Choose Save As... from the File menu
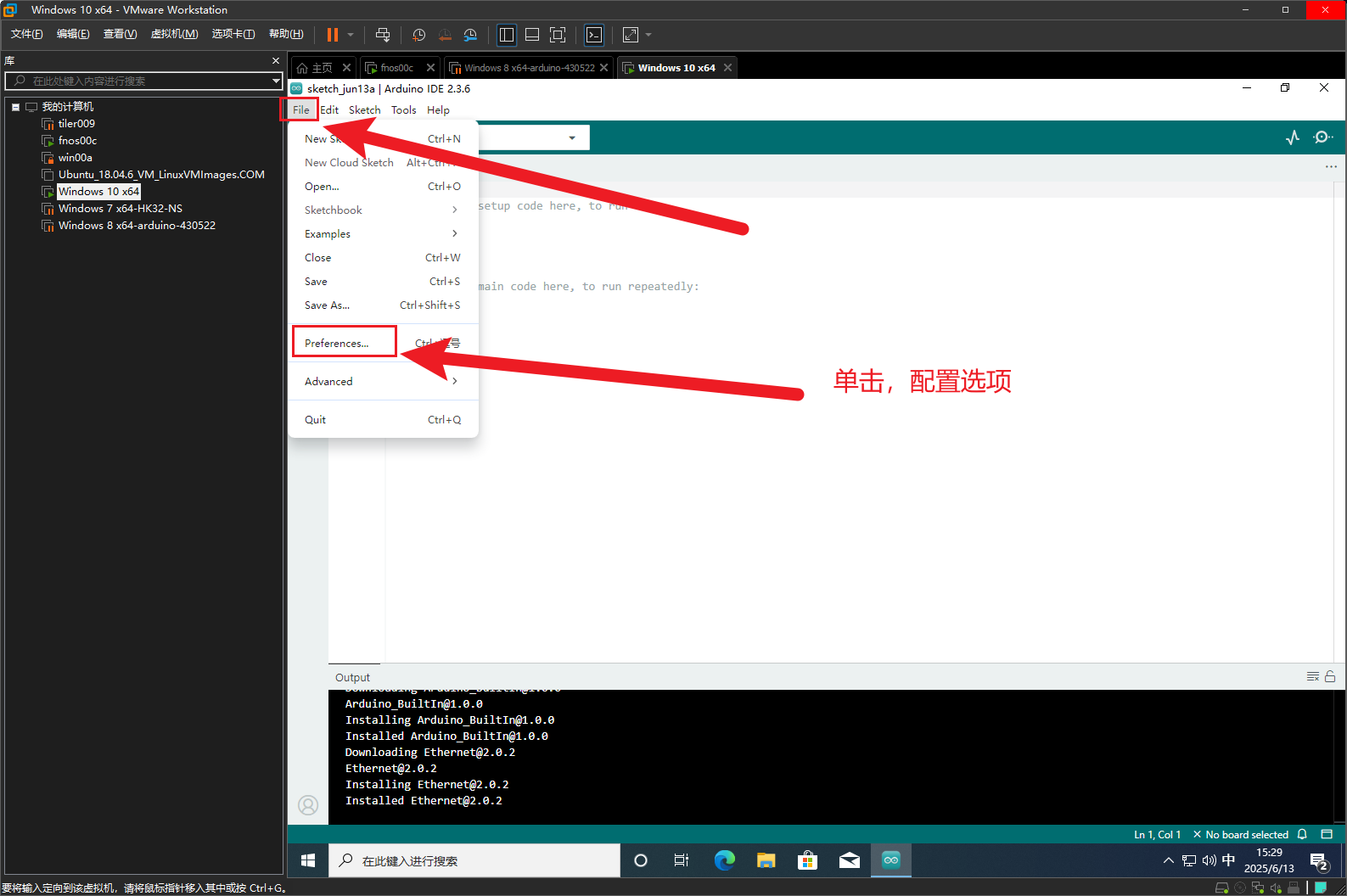The height and width of the screenshot is (896, 1347). coord(383,305)
